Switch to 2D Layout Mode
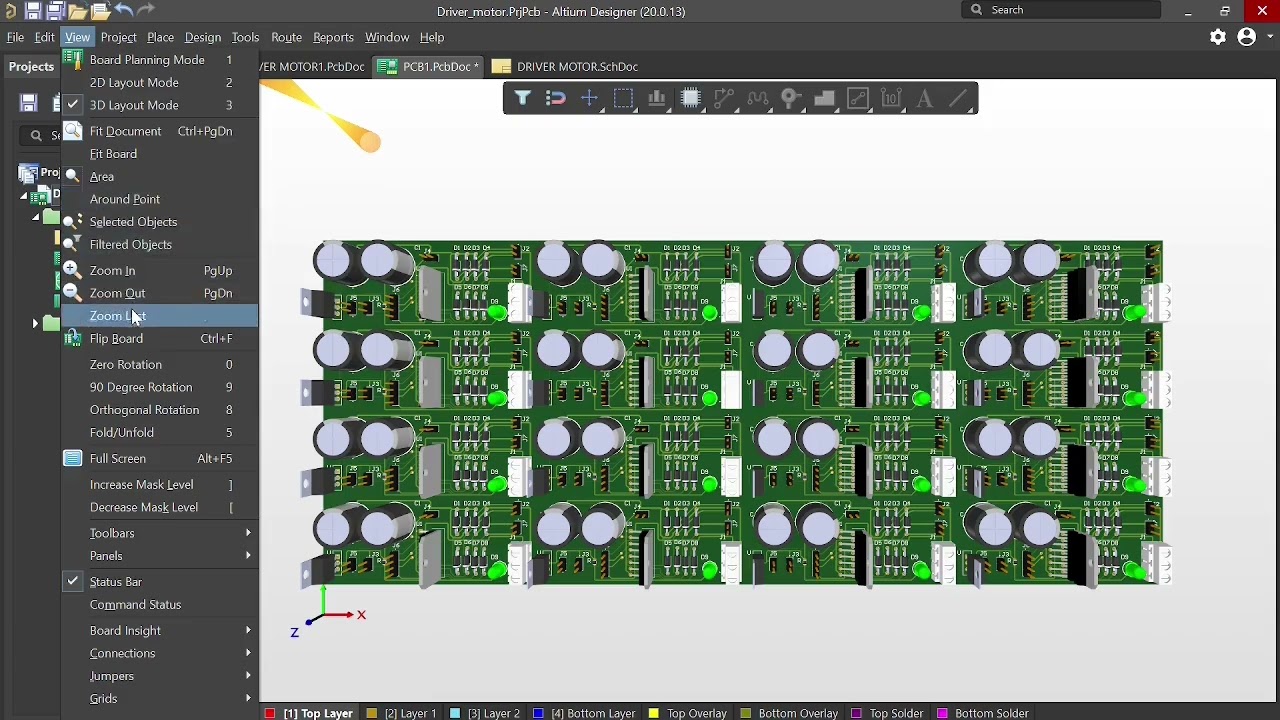The image size is (1280, 720). tap(160, 83)
